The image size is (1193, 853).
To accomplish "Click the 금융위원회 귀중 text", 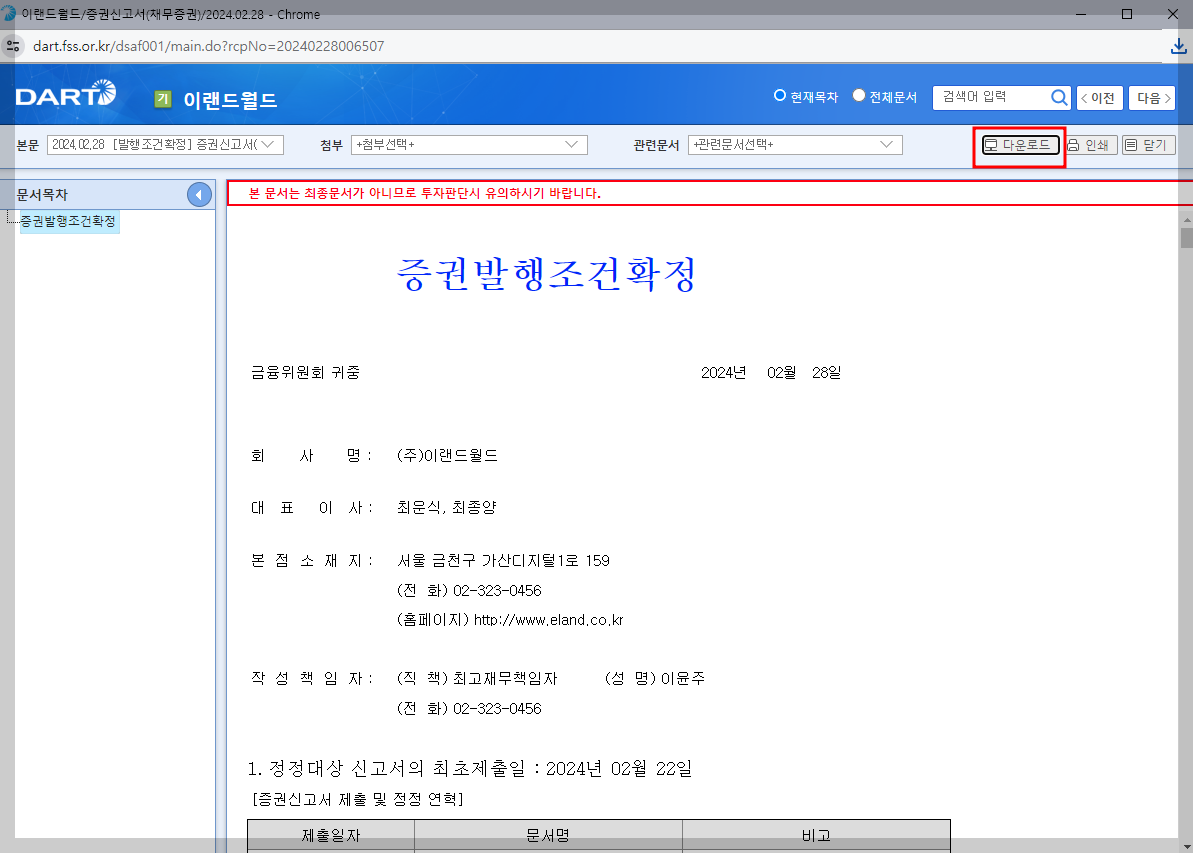I will pos(305,372).
